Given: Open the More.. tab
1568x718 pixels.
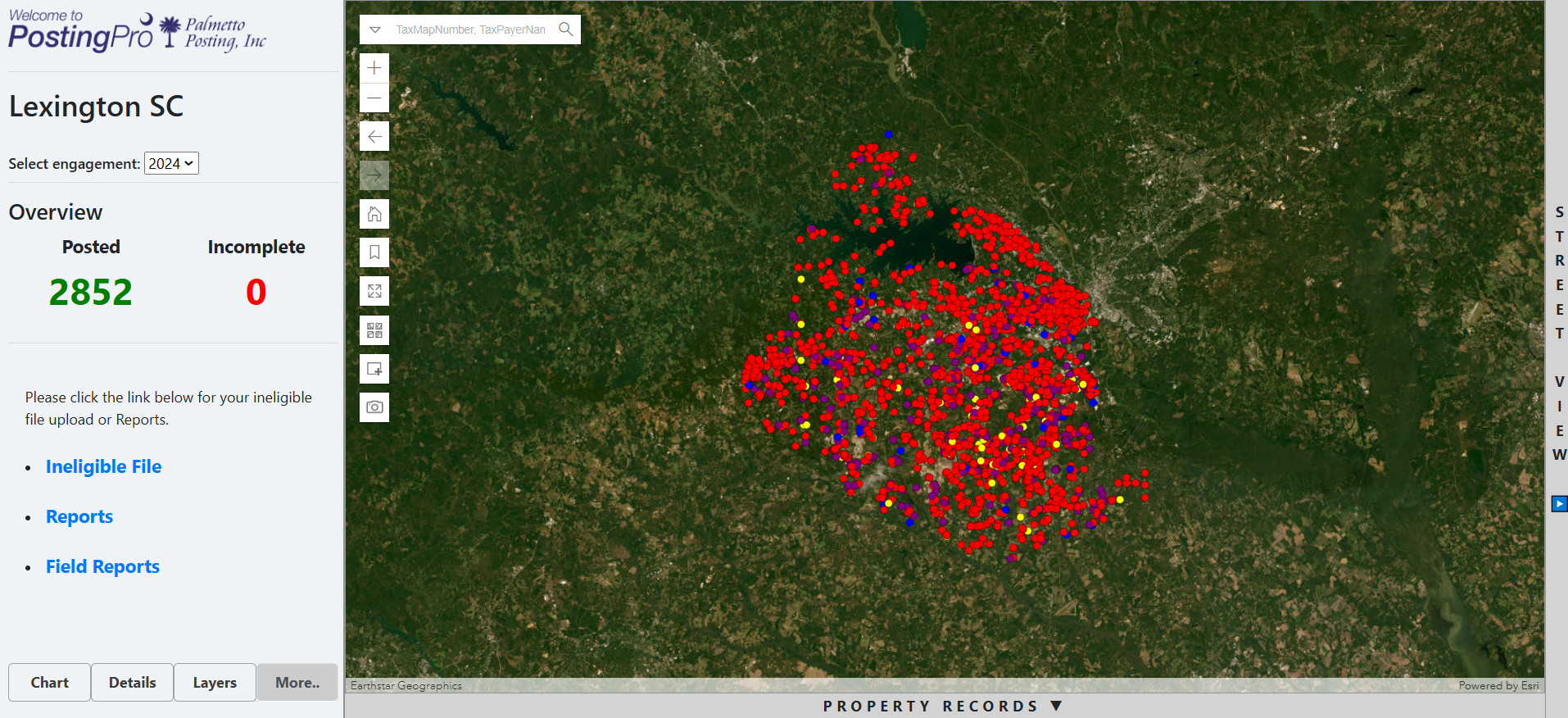Looking at the screenshot, I should point(297,682).
